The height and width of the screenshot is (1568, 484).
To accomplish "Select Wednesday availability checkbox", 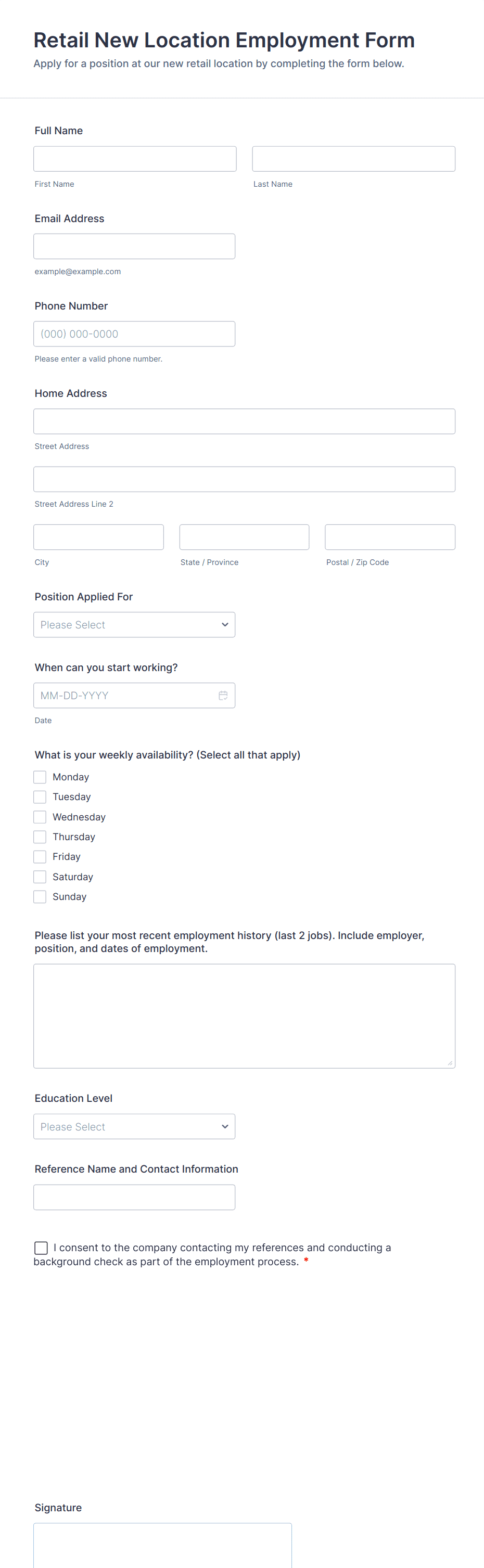I will pyautogui.click(x=40, y=817).
